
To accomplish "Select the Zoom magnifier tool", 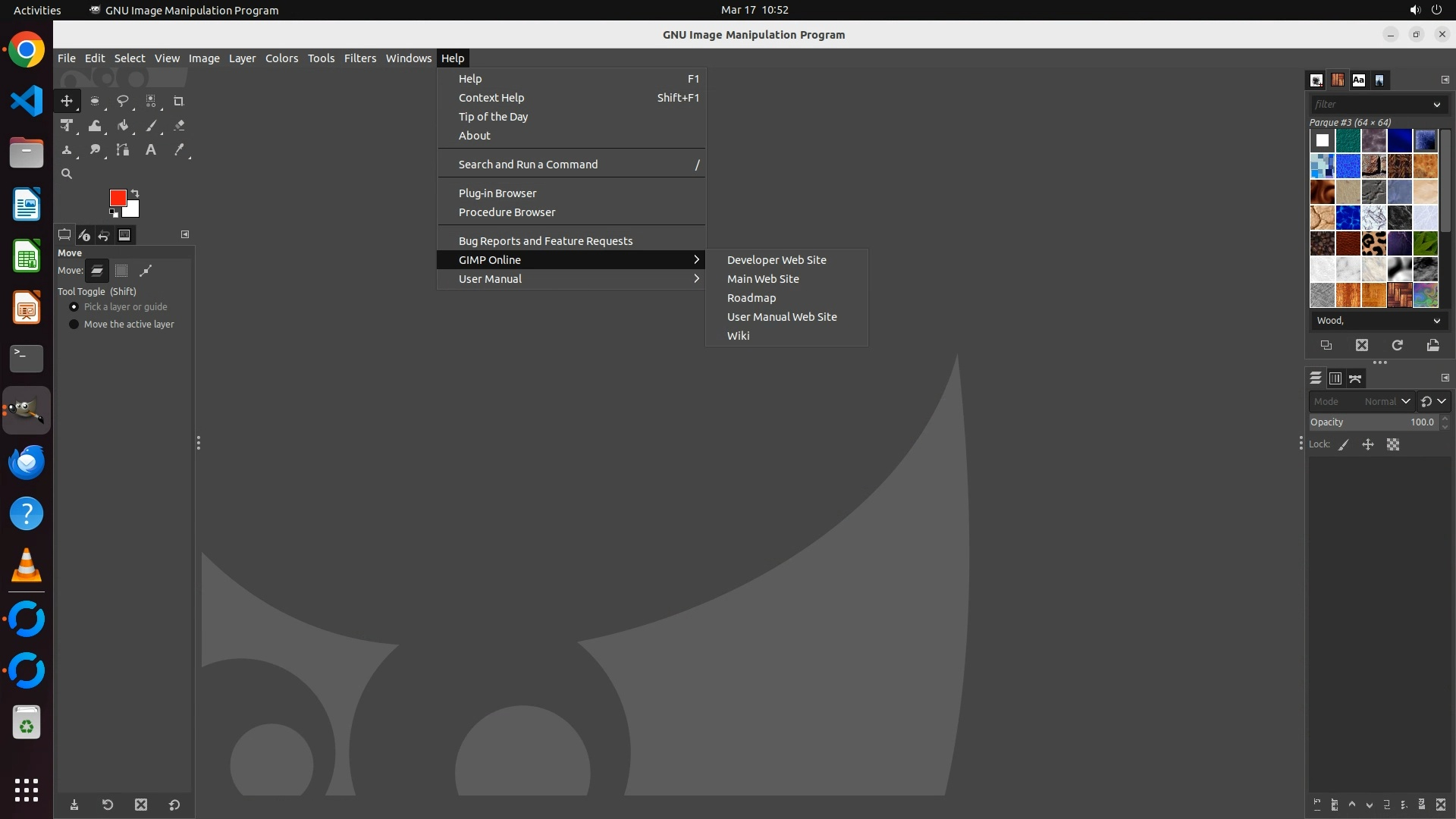I will coord(67,174).
